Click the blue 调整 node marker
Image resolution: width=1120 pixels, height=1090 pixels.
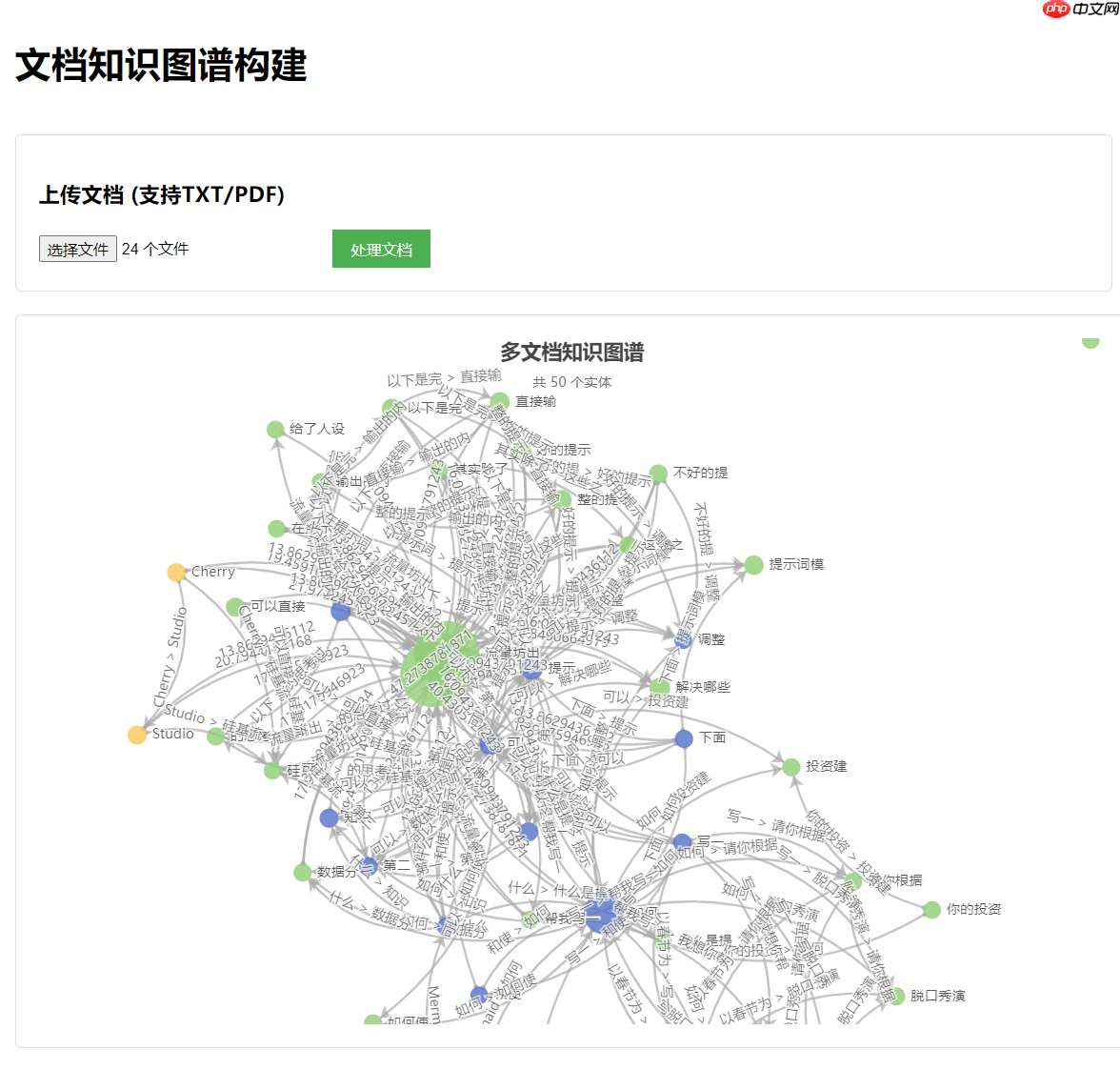click(683, 639)
